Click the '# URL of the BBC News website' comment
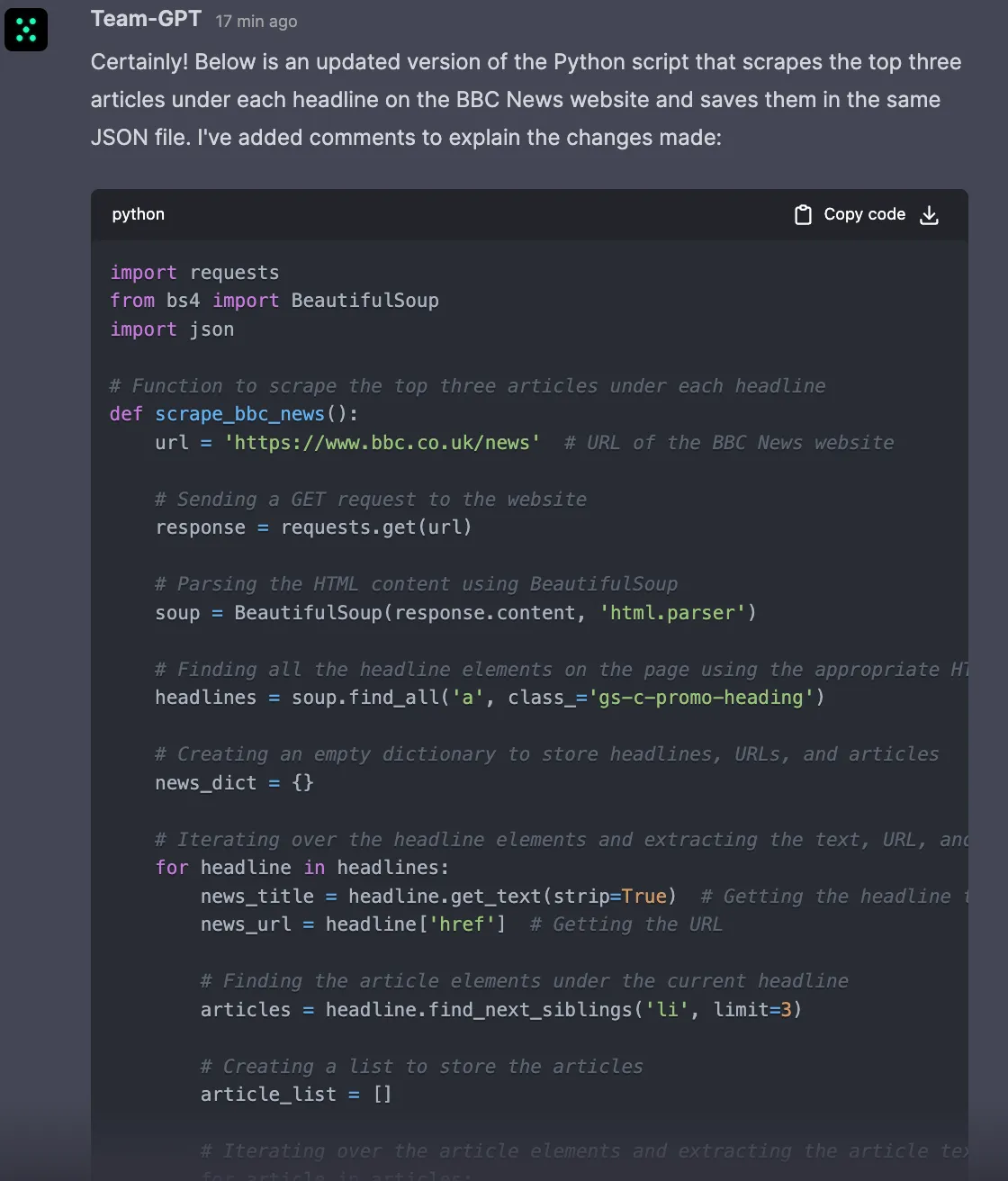1008x1181 pixels. click(x=729, y=443)
